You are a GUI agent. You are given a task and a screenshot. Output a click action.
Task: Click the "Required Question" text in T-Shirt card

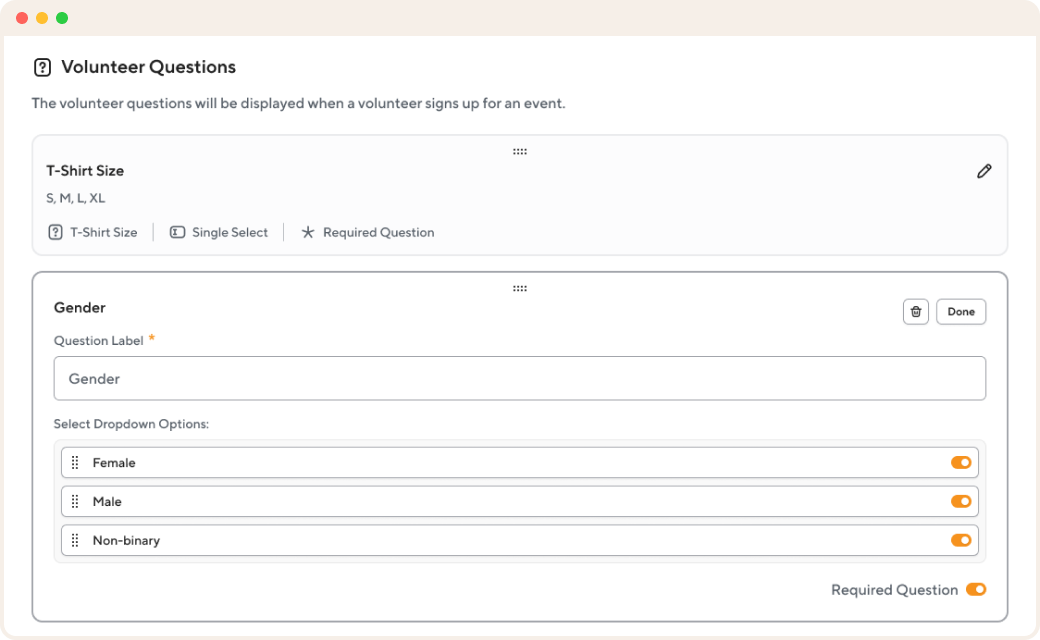(x=379, y=232)
